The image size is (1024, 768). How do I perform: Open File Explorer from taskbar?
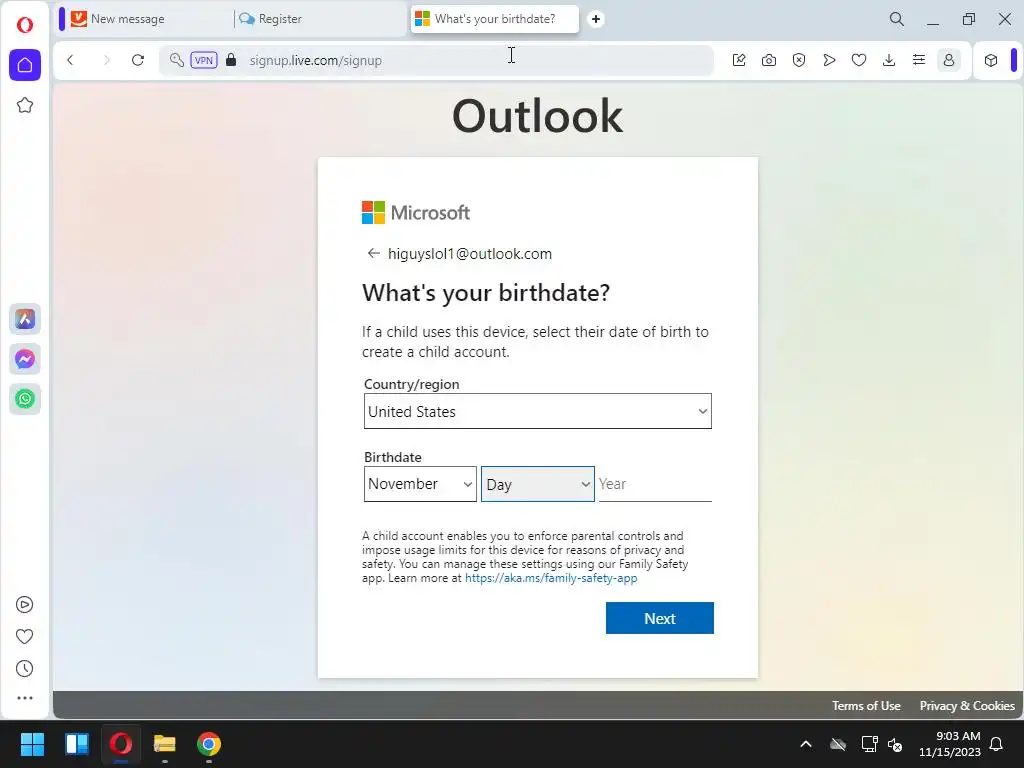click(165, 744)
